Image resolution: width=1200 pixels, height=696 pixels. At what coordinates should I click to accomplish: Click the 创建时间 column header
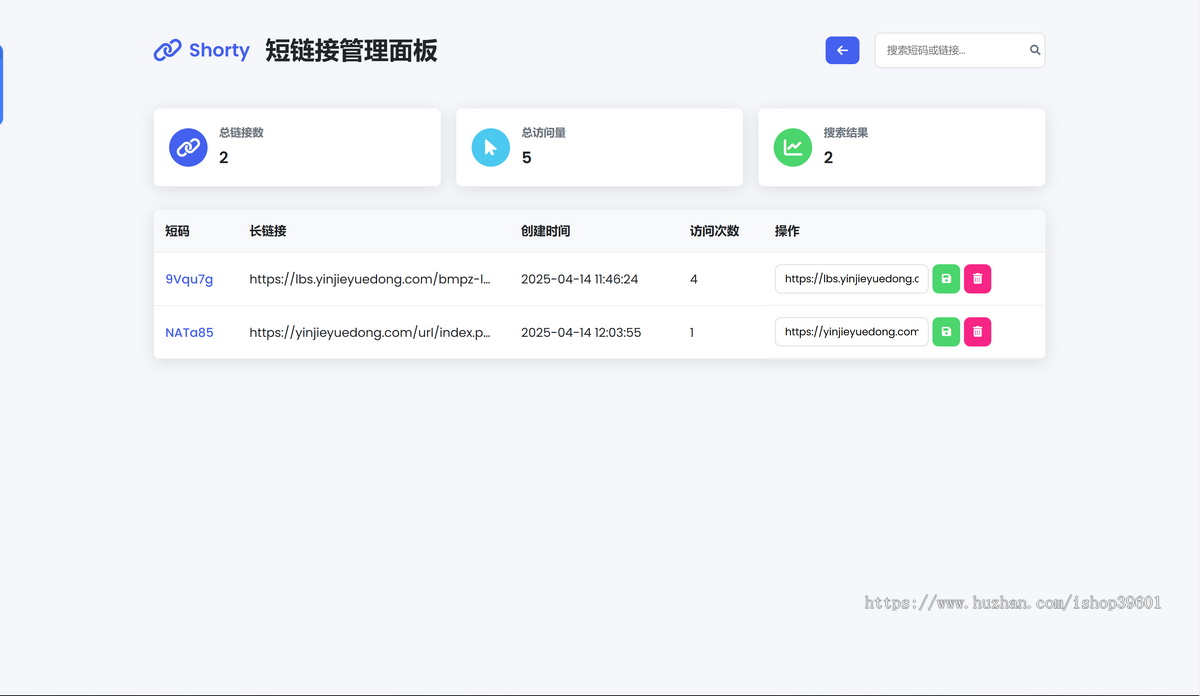[546, 231]
